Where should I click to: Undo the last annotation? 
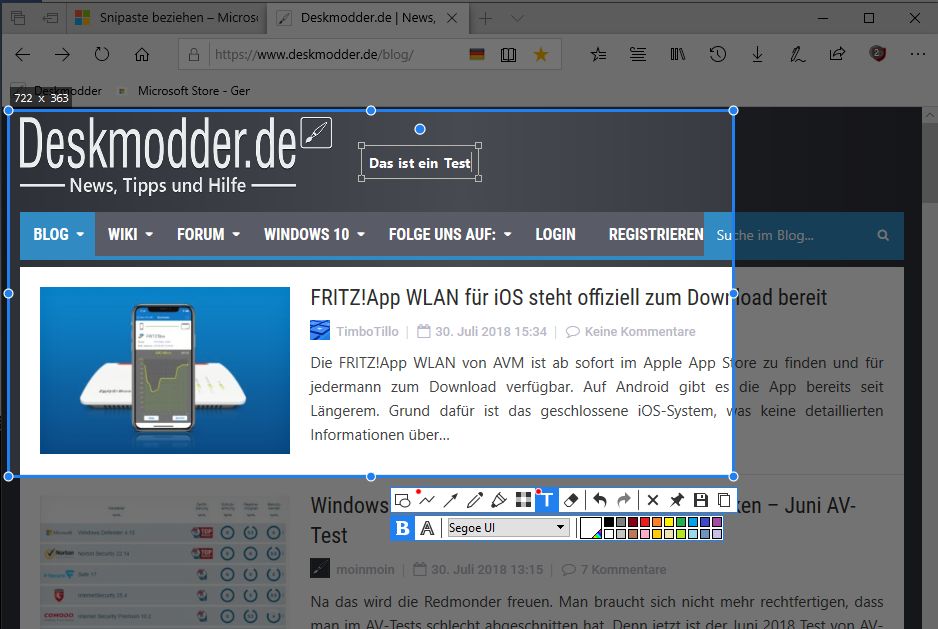click(599, 500)
